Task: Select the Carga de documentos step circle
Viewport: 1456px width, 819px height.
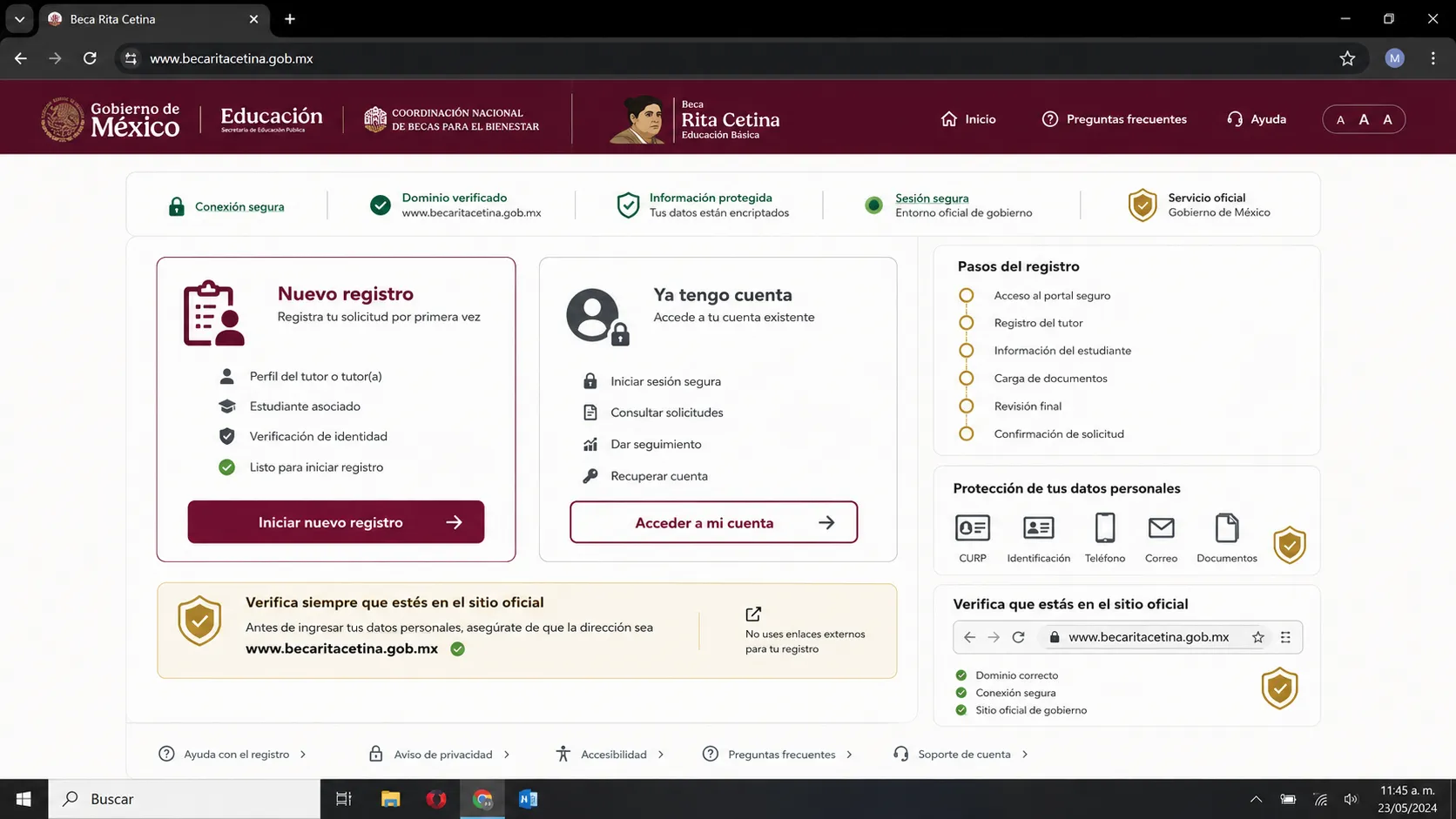Action: 966,379
